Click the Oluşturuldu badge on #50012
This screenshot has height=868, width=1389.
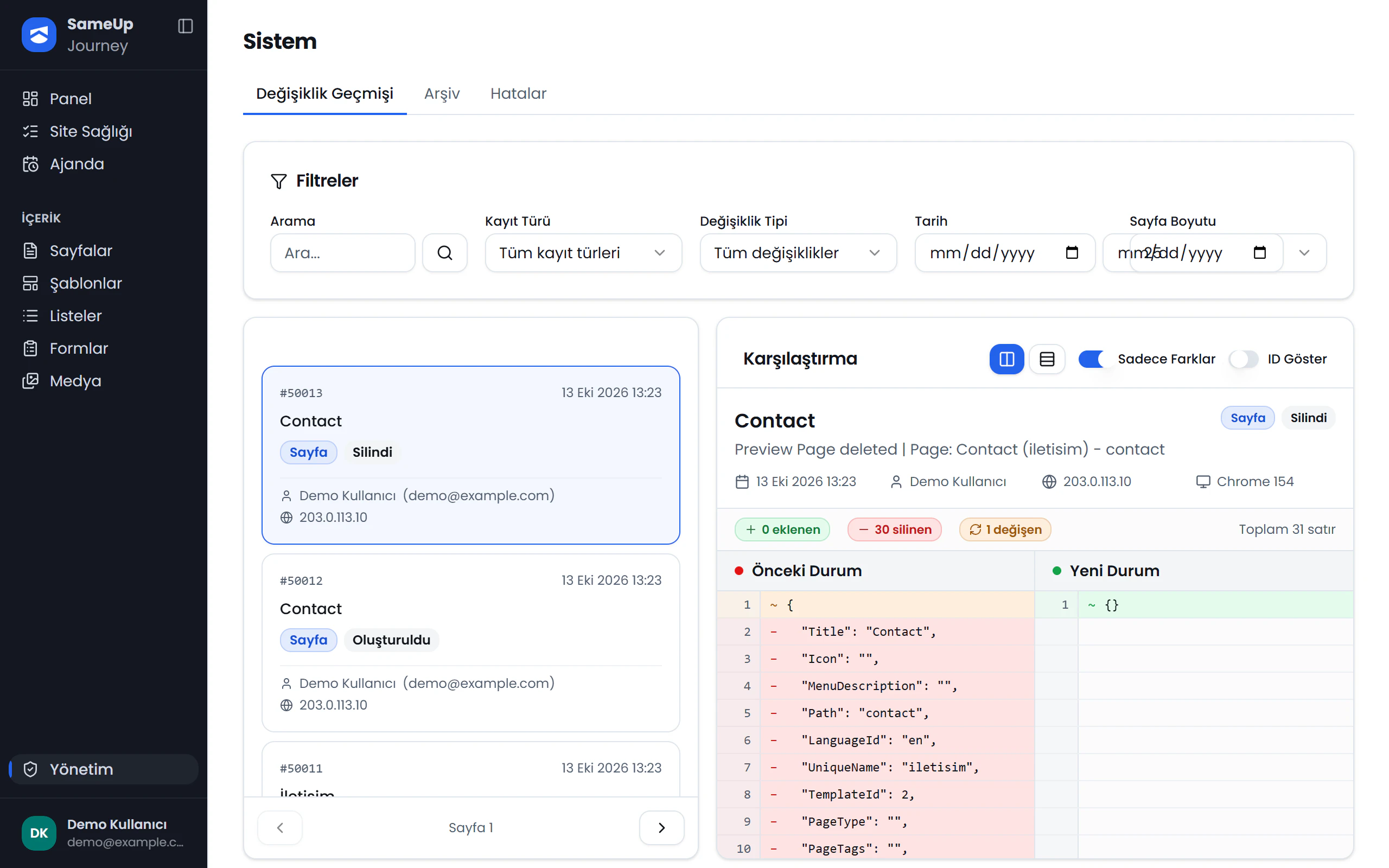point(391,640)
